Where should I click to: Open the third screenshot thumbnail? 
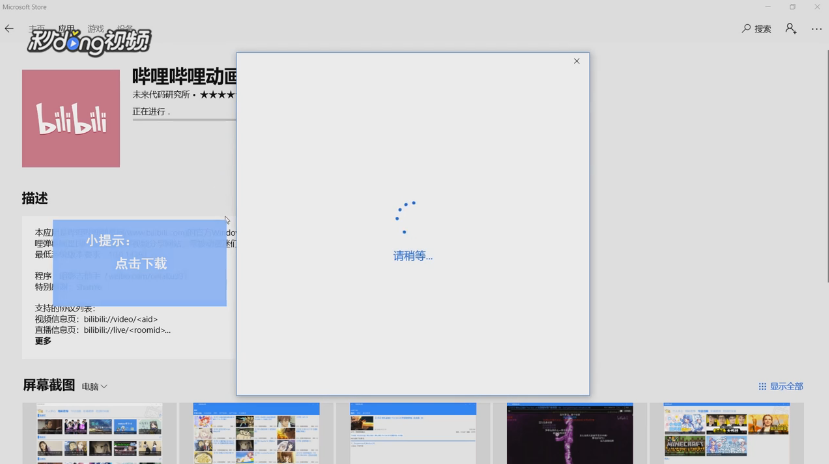[413, 433]
